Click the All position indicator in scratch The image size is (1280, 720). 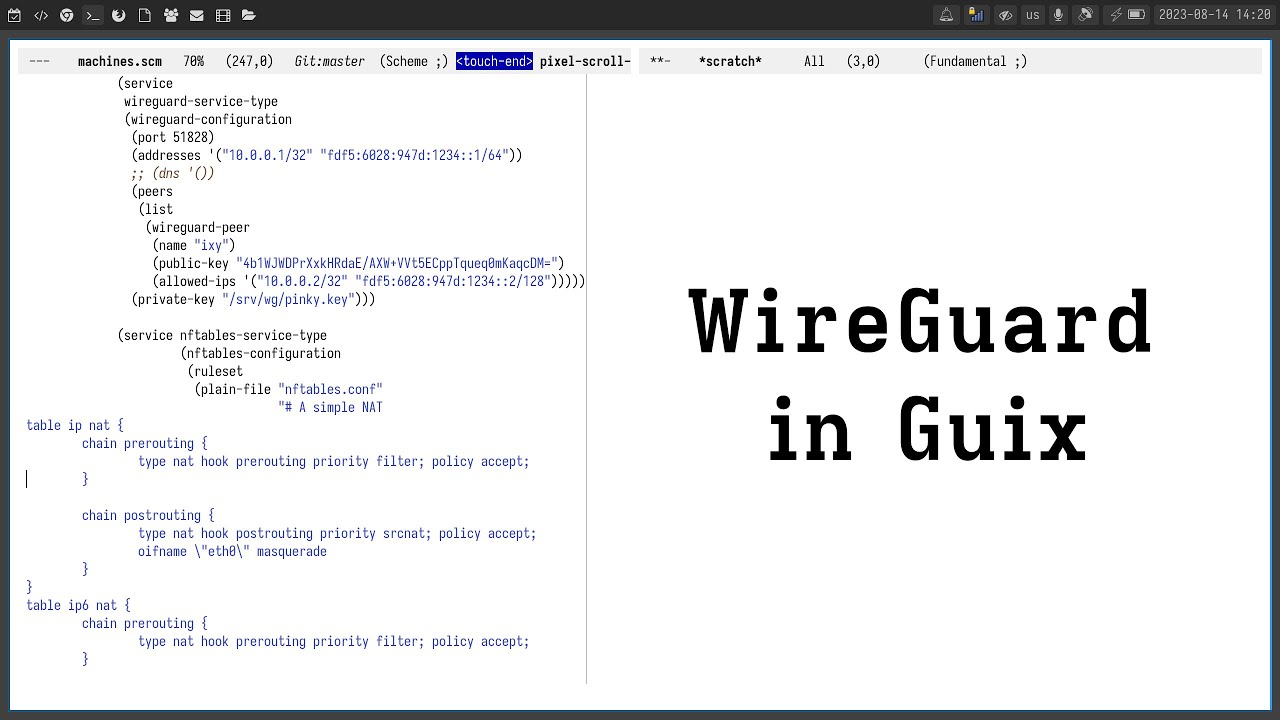814,61
